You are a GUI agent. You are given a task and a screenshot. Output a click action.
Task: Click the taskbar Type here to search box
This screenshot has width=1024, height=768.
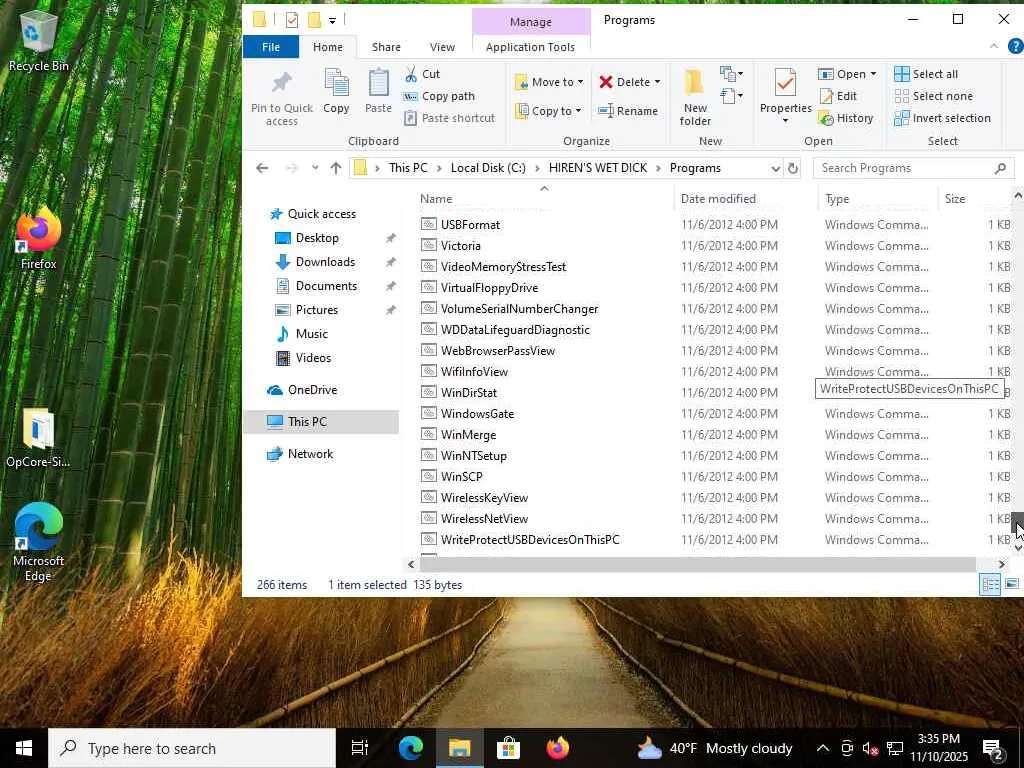[x=192, y=748]
